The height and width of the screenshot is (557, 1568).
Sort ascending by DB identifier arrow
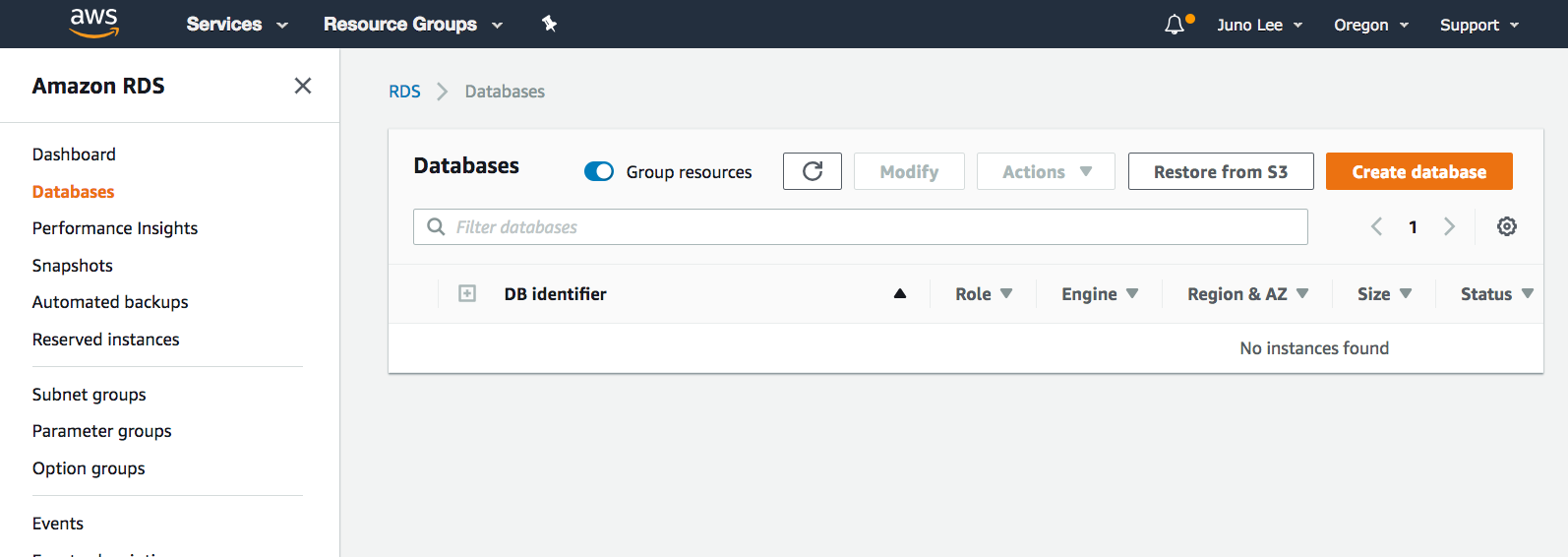coord(899,293)
